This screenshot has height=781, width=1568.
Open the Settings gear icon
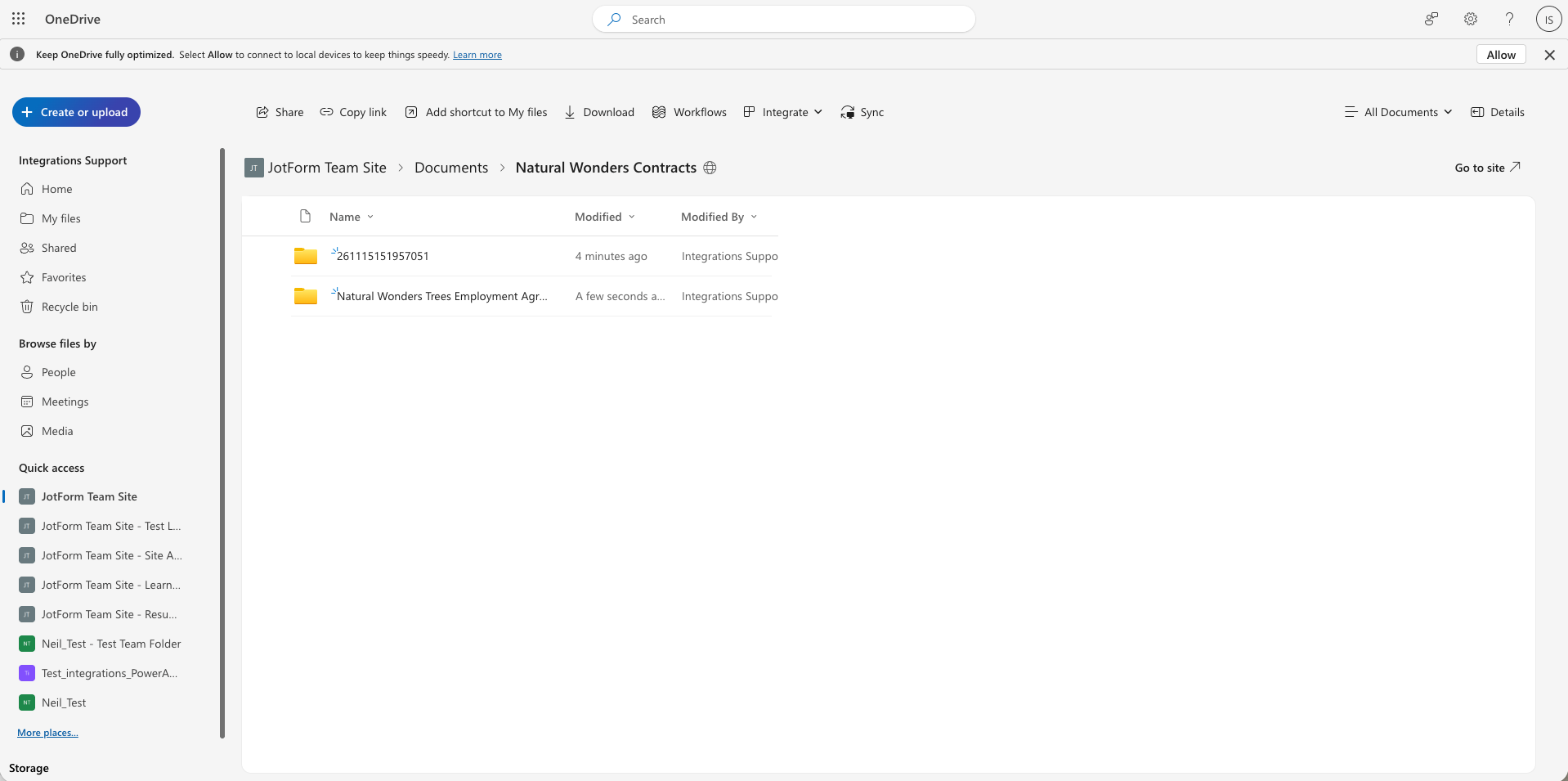click(1470, 19)
